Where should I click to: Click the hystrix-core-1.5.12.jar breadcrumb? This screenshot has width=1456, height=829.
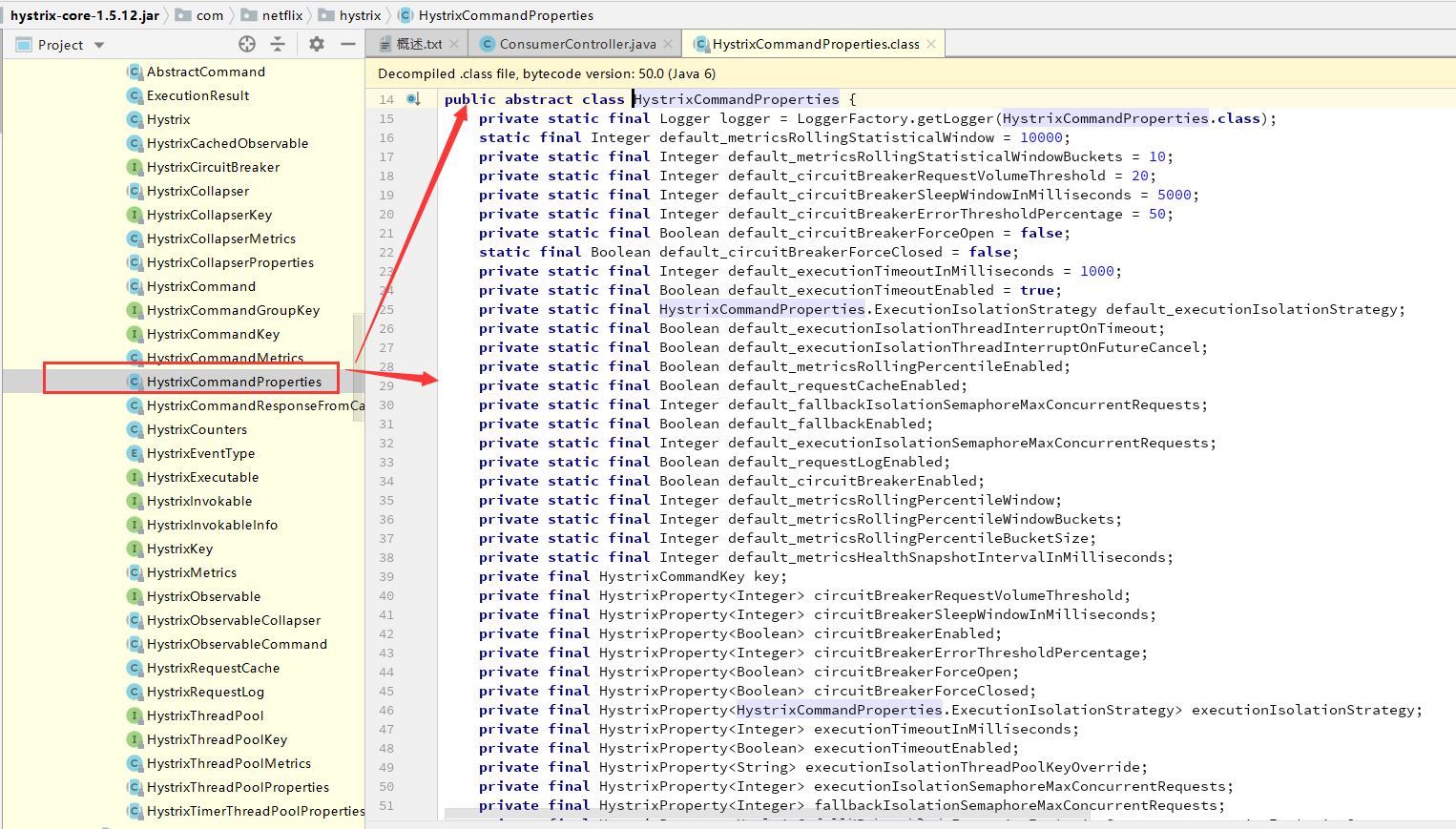pyautogui.click(x=84, y=15)
